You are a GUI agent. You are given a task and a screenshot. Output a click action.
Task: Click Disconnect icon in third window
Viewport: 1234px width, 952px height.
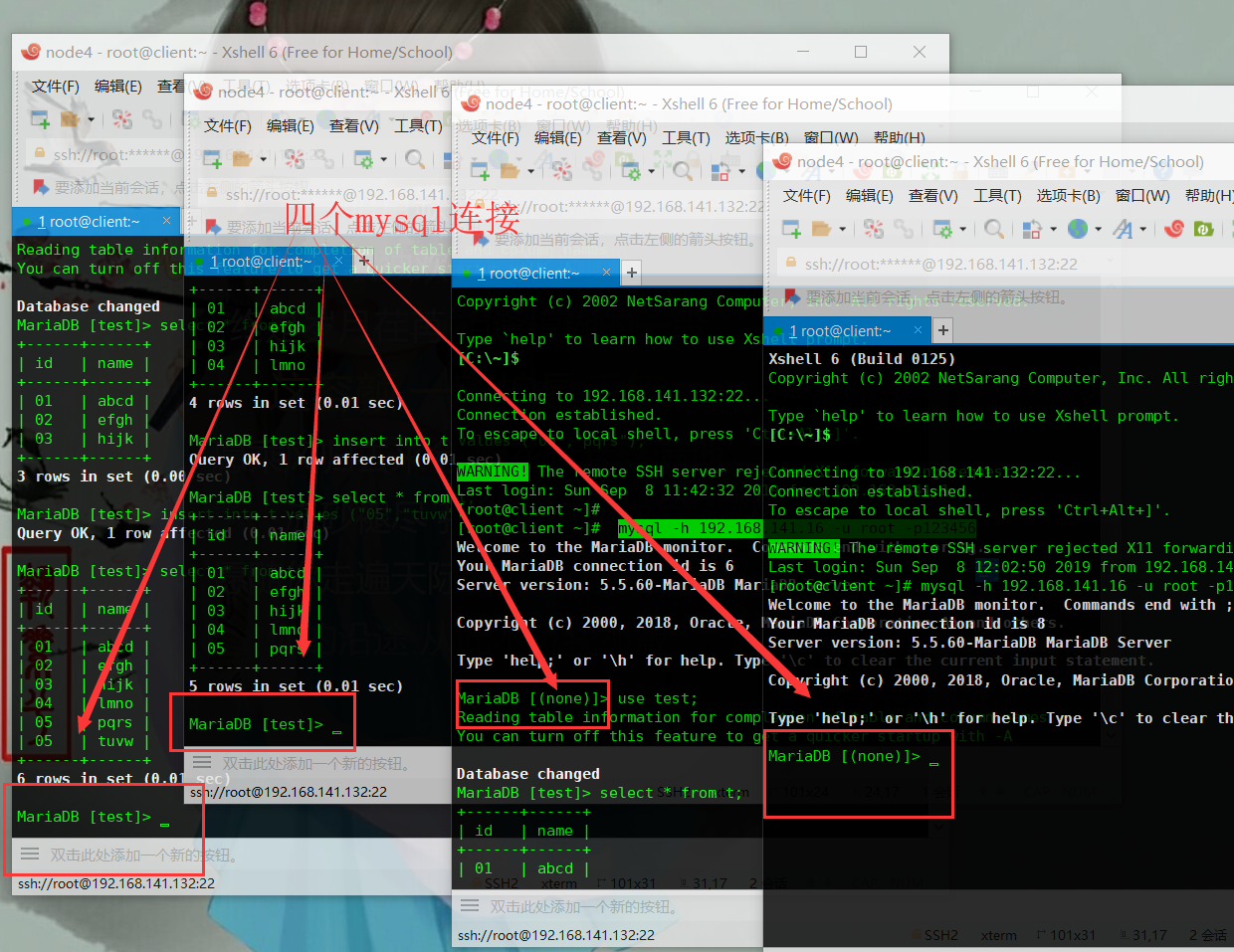tap(562, 171)
